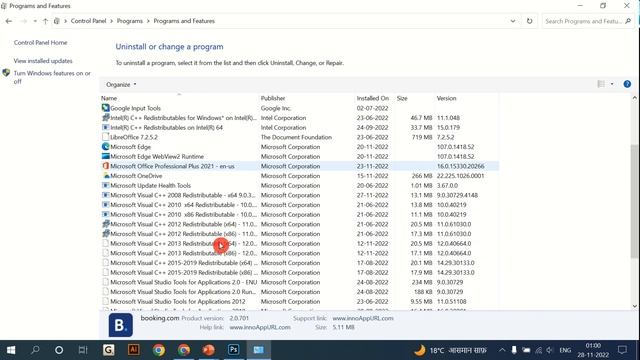Screen dimensions: 640x360
Task: Open Photoshop from the taskbar
Action: click(x=233, y=350)
